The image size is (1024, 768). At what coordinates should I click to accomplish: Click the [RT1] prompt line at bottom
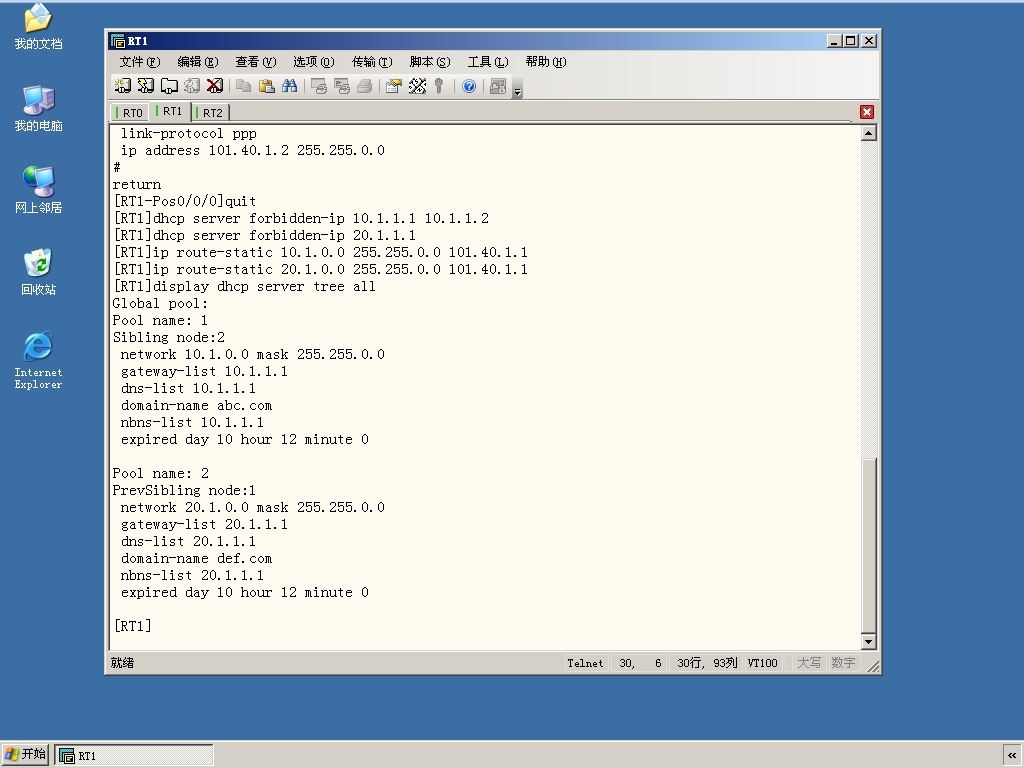132,626
